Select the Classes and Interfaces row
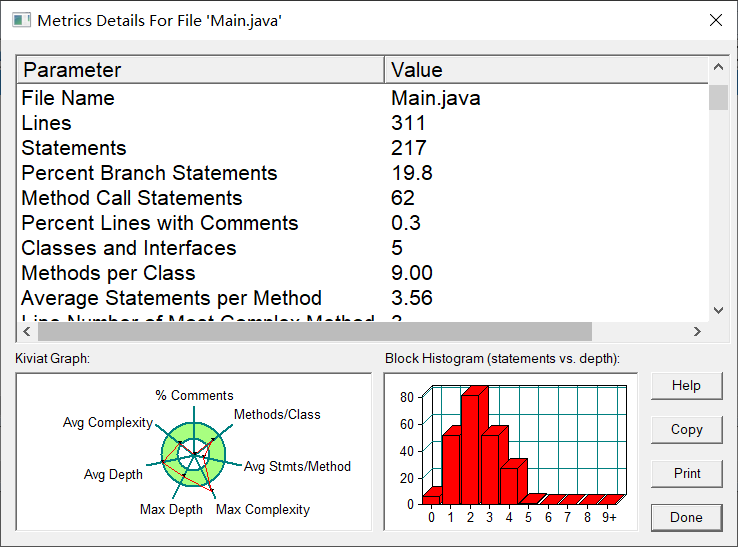738x547 pixels. point(362,248)
